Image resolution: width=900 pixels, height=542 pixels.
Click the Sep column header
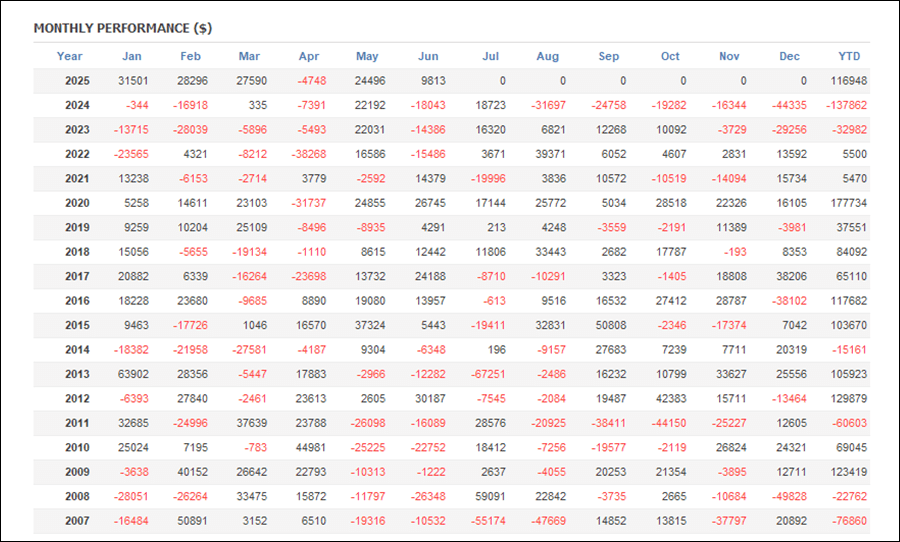point(609,56)
